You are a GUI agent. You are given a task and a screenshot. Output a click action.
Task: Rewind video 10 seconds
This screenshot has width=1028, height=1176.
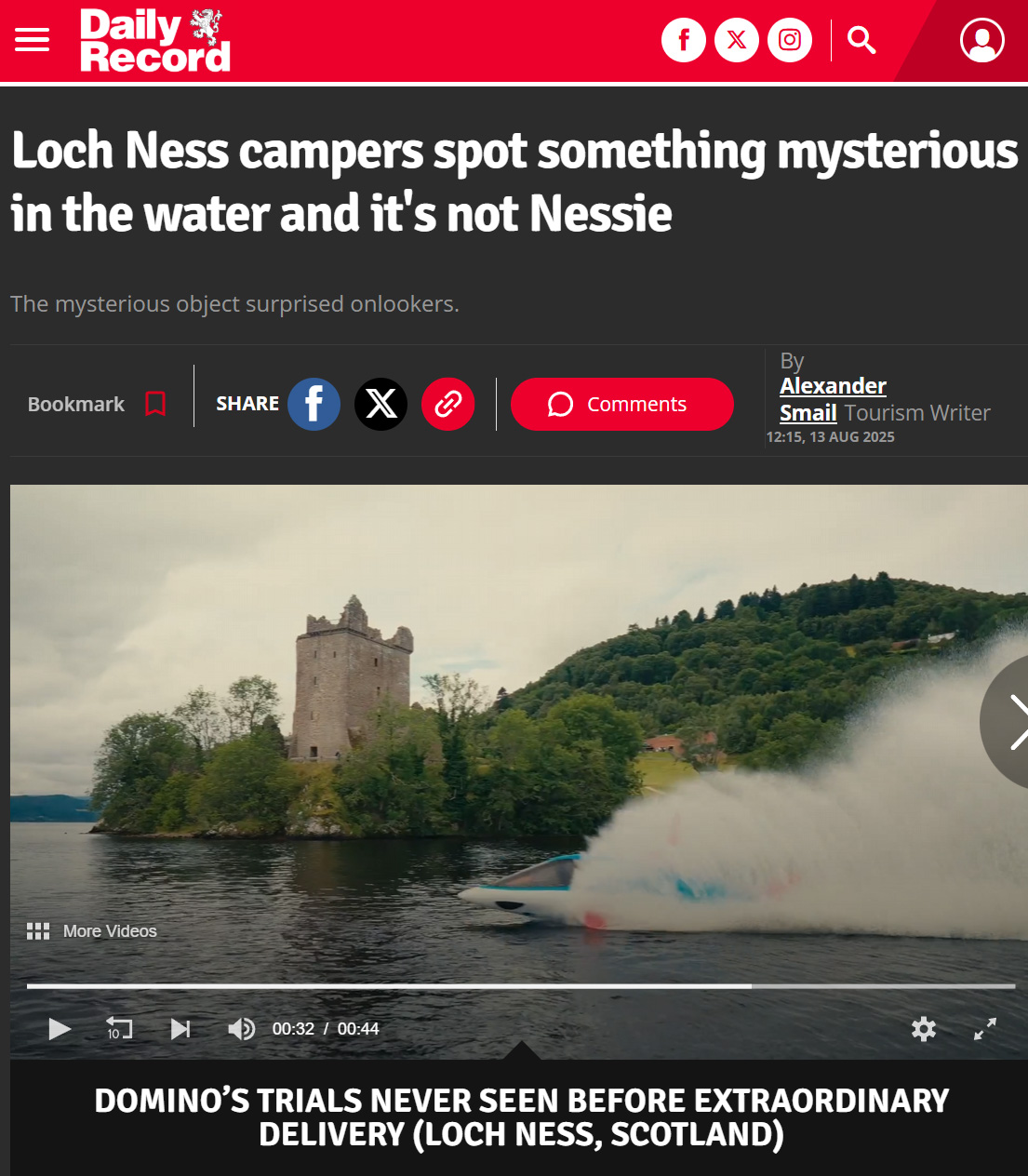119,1028
